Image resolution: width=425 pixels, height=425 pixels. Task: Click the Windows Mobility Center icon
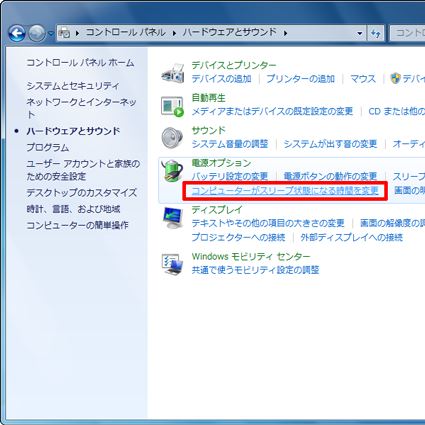pyautogui.click(x=172, y=264)
